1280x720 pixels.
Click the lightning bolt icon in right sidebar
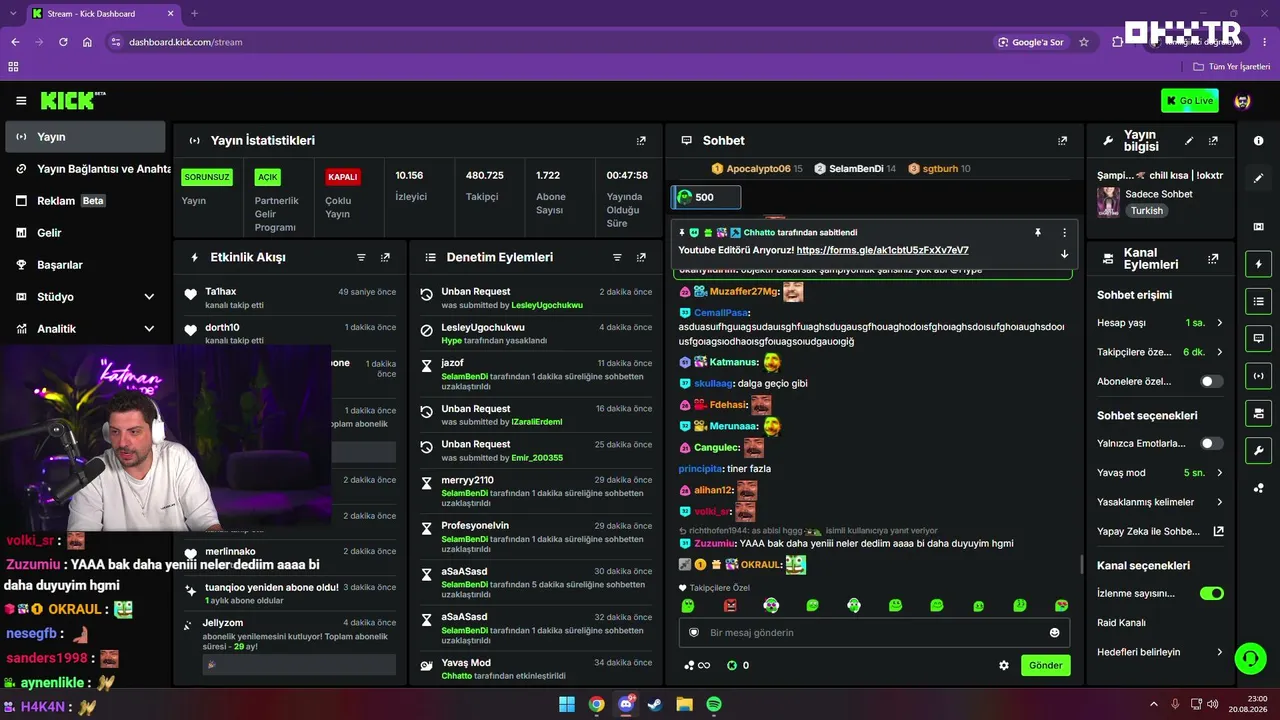[x=1258, y=264]
